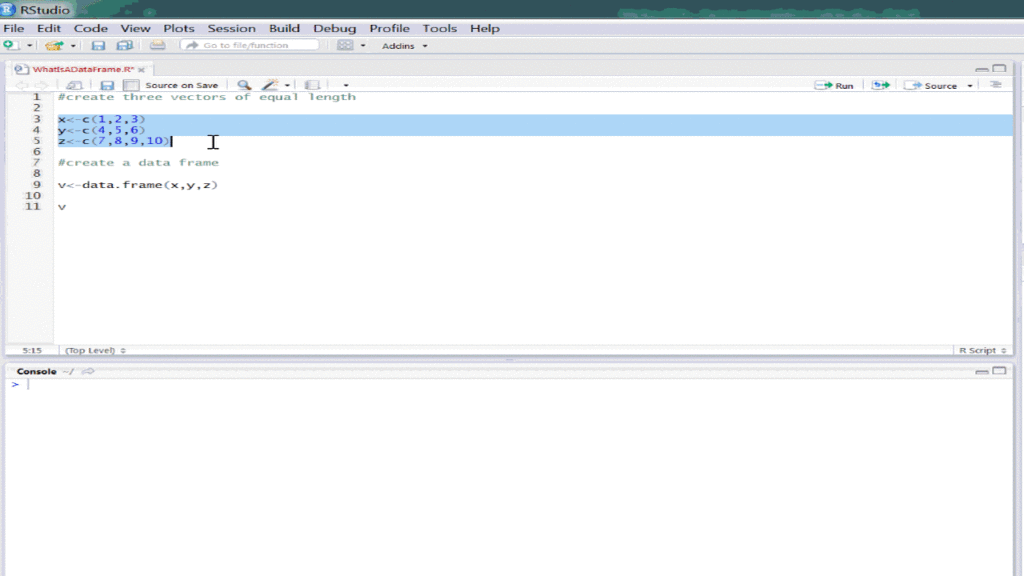Screen dimensions: 1024x576
Task: Open the workspace panes grid icon
Action: coord(345,45)
